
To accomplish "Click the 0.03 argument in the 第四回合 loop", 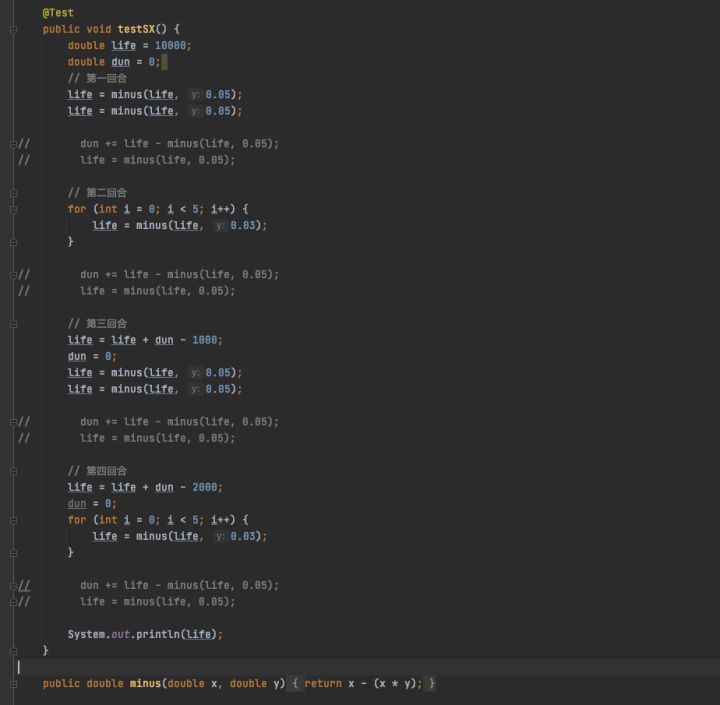I will coord(242,536).
